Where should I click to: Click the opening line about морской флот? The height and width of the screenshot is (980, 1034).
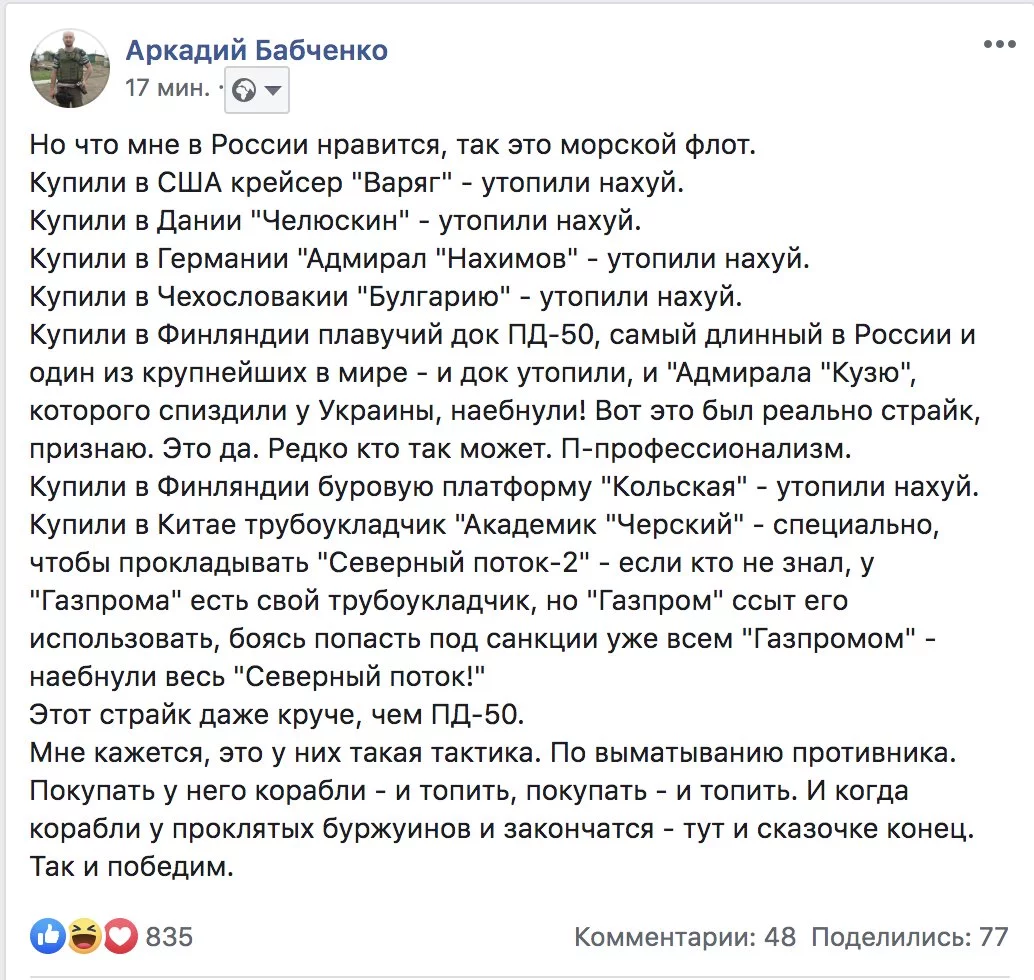[x=392, y=144]
